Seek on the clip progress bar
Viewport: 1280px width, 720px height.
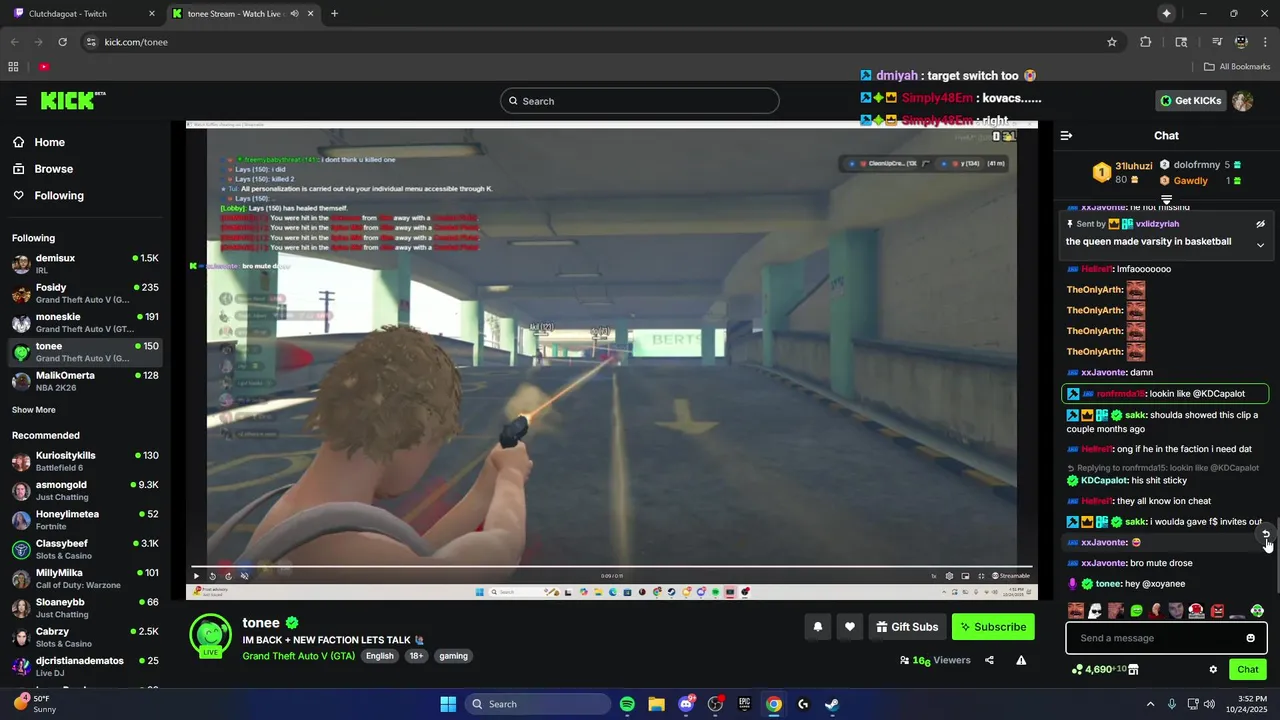coord(611,567)
